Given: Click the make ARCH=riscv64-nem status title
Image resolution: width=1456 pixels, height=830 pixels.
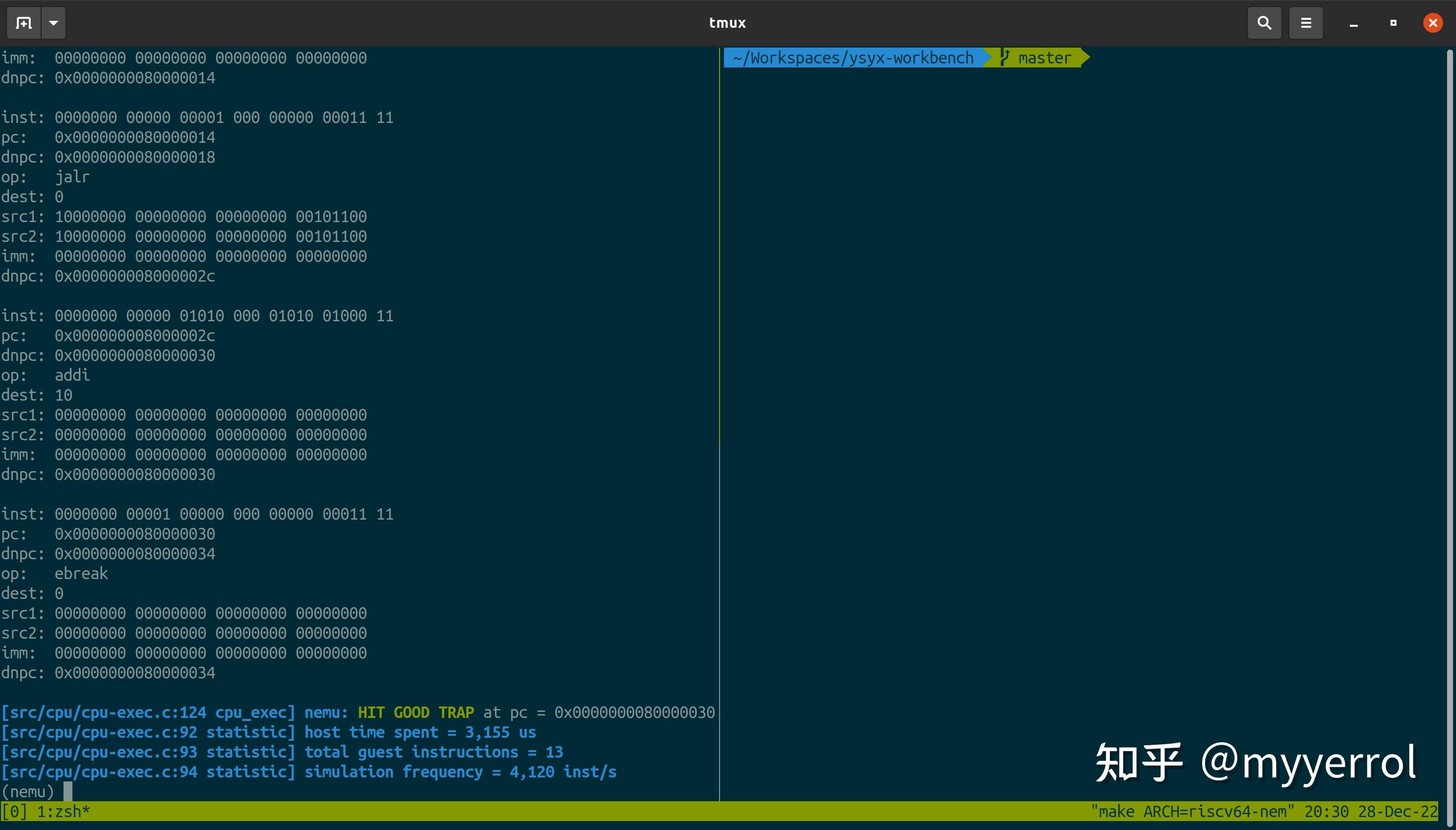Looking at the screenshot, I should [1192, 811].
